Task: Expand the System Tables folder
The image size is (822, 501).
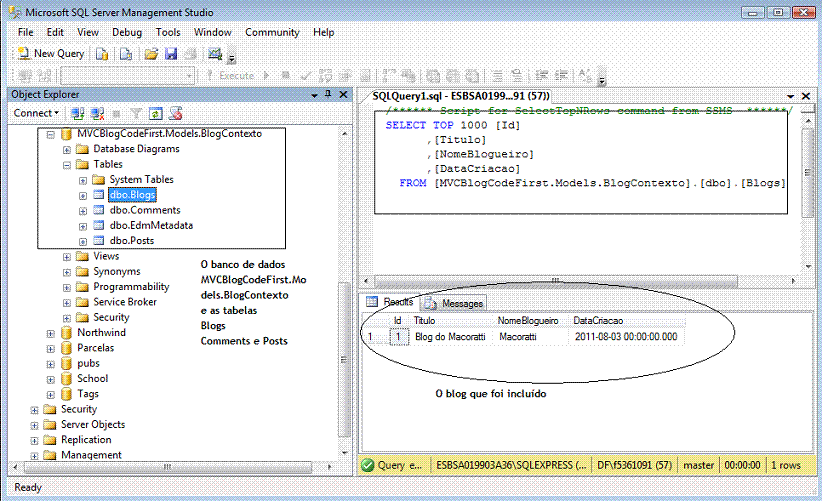Action: point(83,180)
